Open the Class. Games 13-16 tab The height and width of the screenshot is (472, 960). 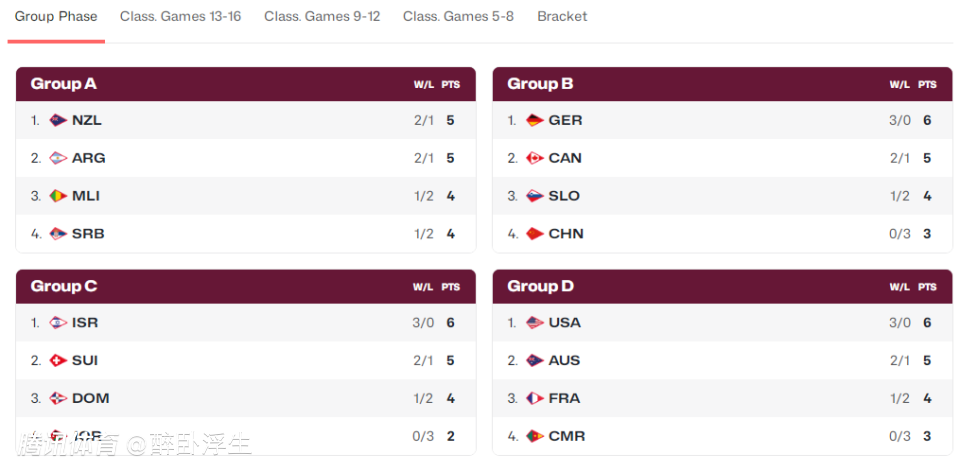[x=181, y=17]
